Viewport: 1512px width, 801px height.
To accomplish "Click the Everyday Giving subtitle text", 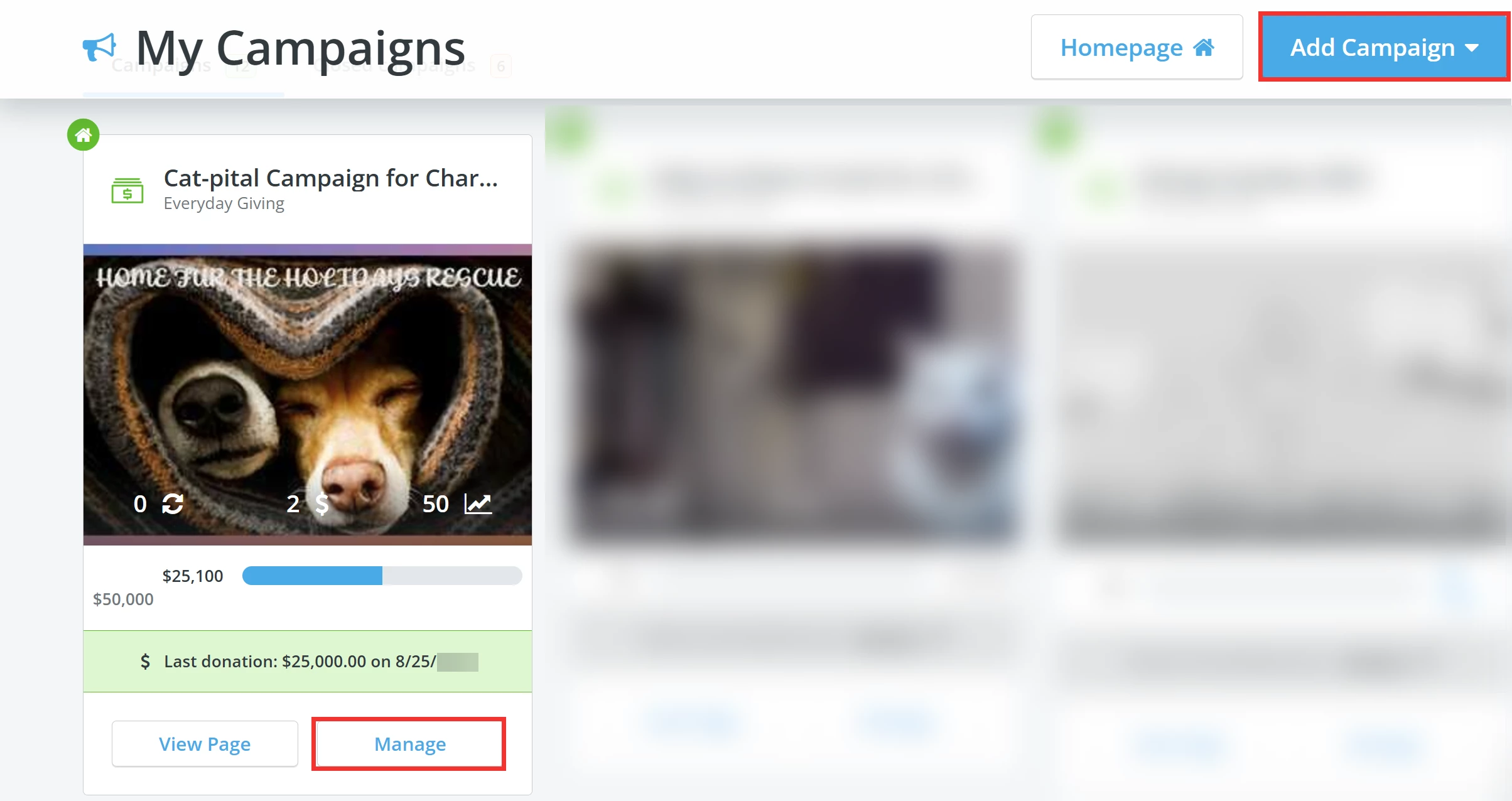I will pyautogui.click(x=224, y=203).
